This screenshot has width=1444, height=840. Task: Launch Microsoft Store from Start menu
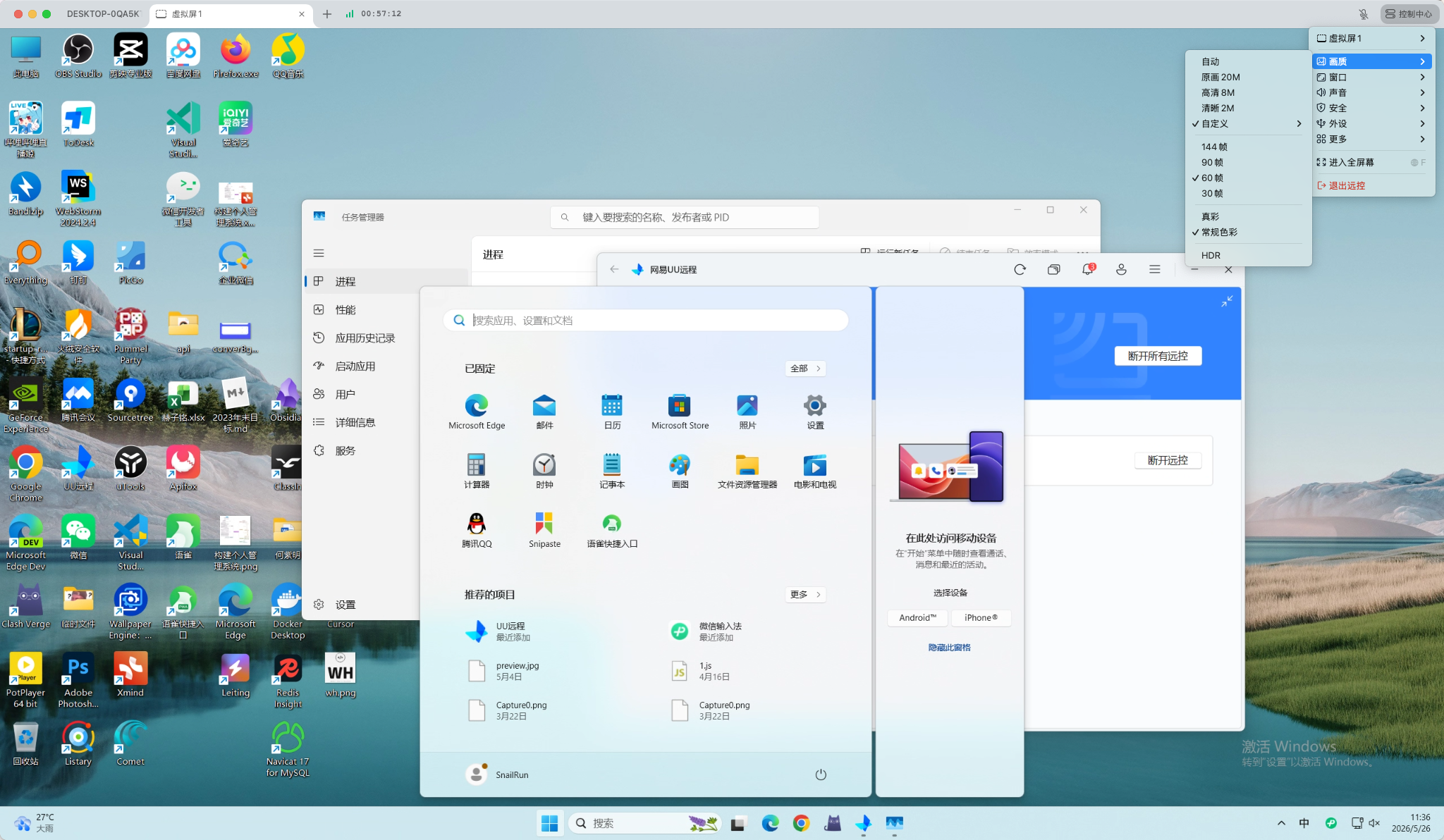[680, 412]
